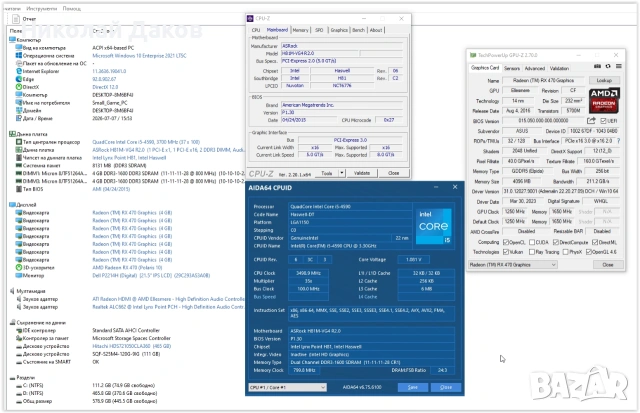Click the Компютър group monitor icon
Screen dimensions: 640x413
12,40
